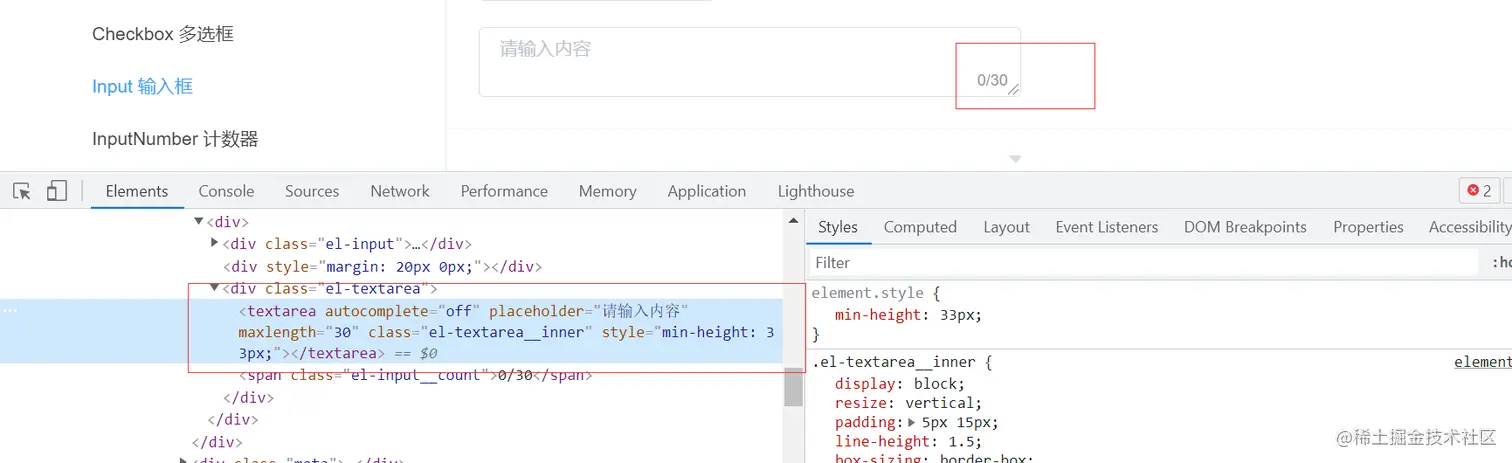Open the Lighthouse tab
Viewport: 1512px width, 463px height.
(x=816, y=191)
